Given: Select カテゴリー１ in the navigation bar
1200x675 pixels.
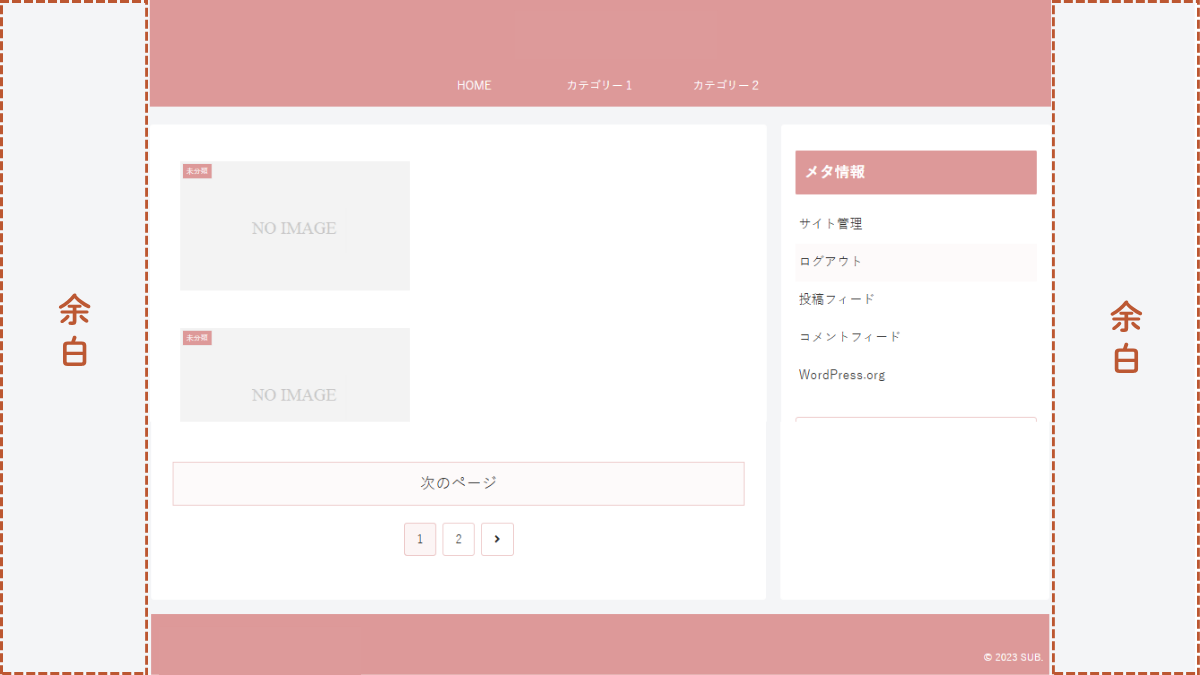Looking at the screenshot, I should click(x=599, y=86).
